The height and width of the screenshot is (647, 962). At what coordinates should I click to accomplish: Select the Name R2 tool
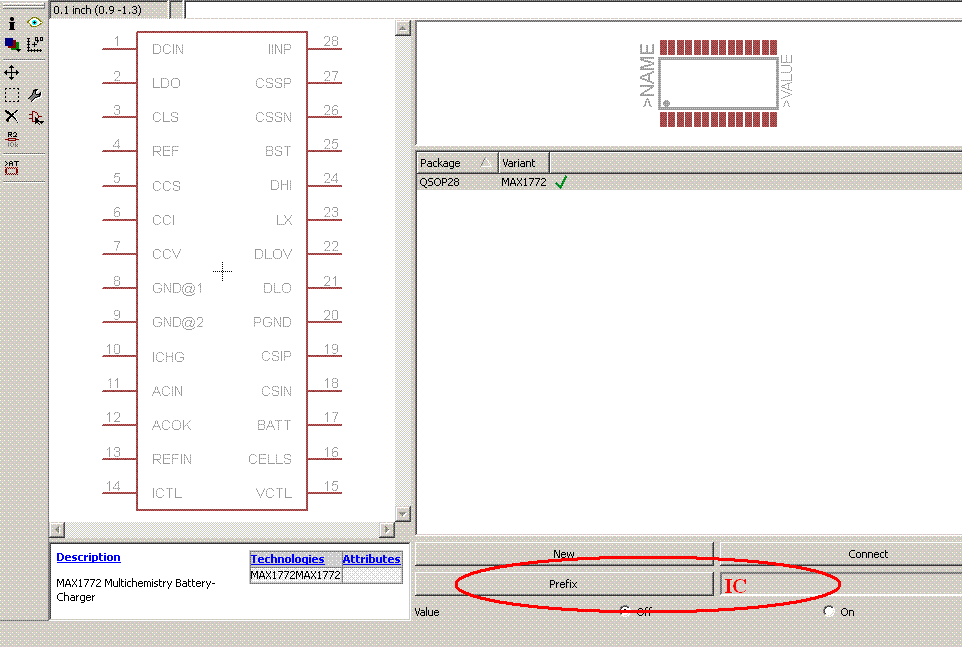pyautogui.click(x=12, y=139)
